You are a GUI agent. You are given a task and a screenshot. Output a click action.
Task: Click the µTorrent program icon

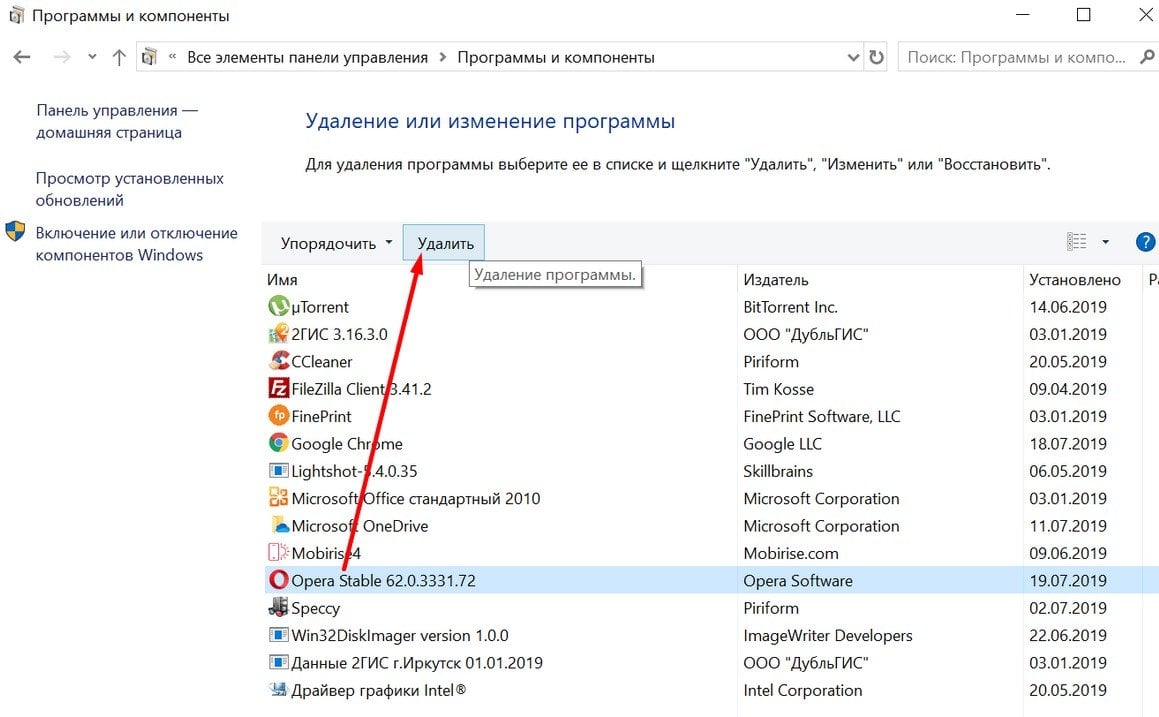278,306
